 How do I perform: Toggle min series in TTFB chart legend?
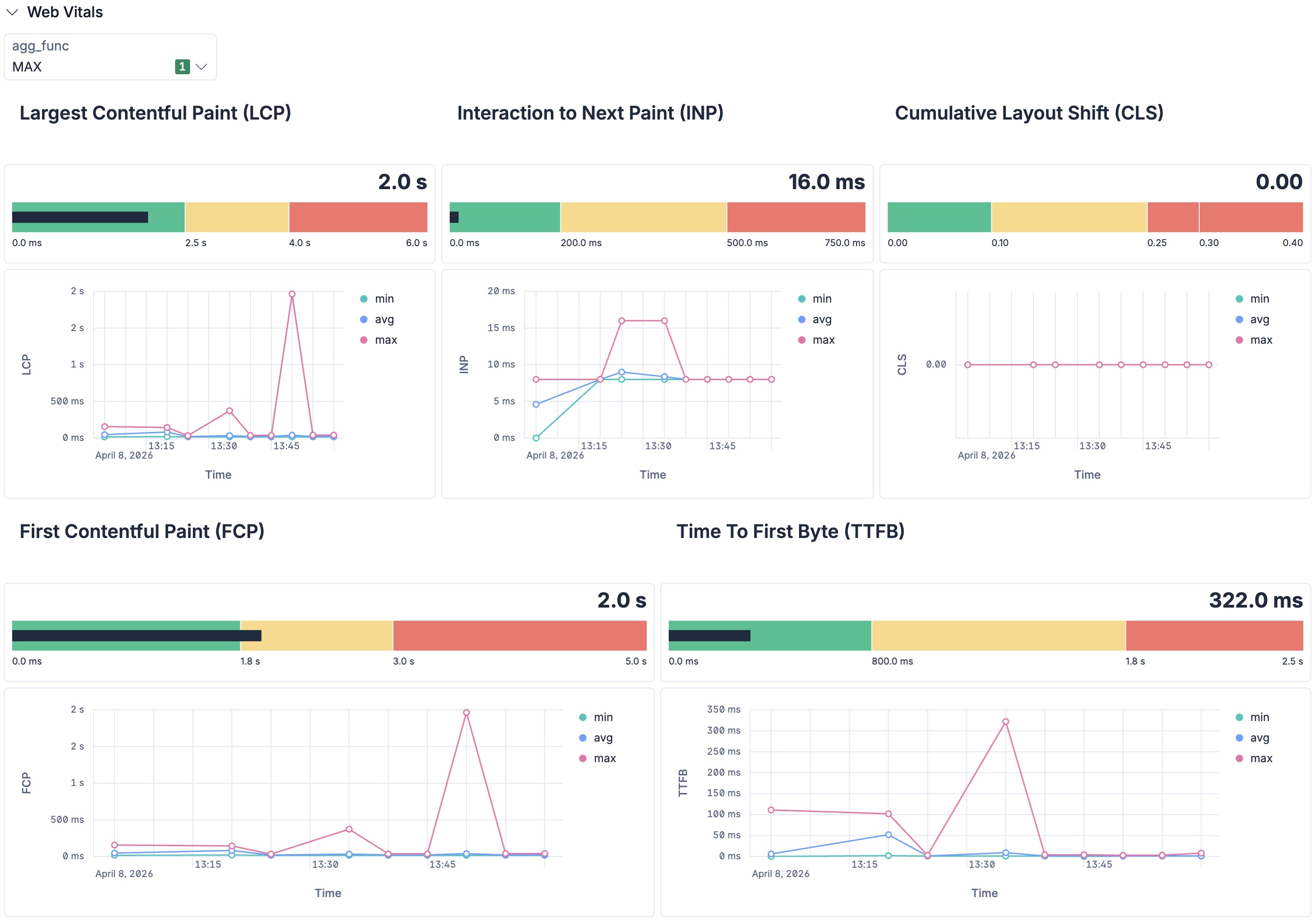point(1252,717)
